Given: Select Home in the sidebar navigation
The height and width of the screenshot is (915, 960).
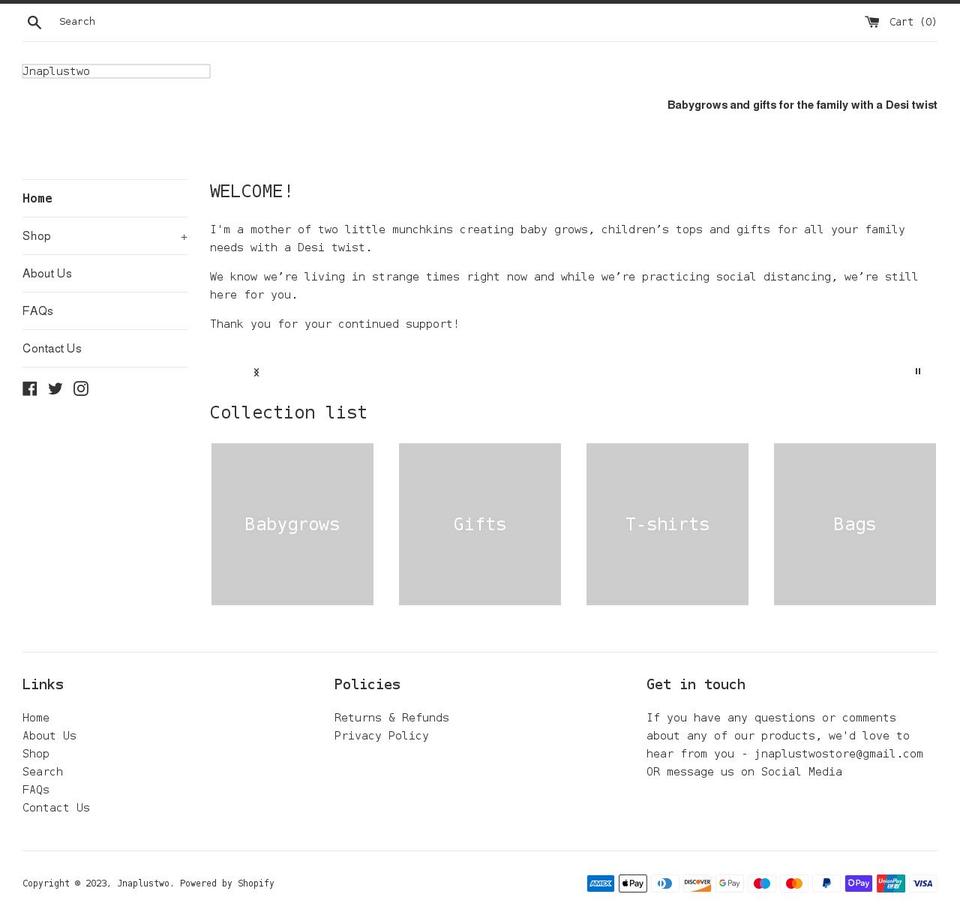Looking at the screenshot, I should (x=37, y=198).
